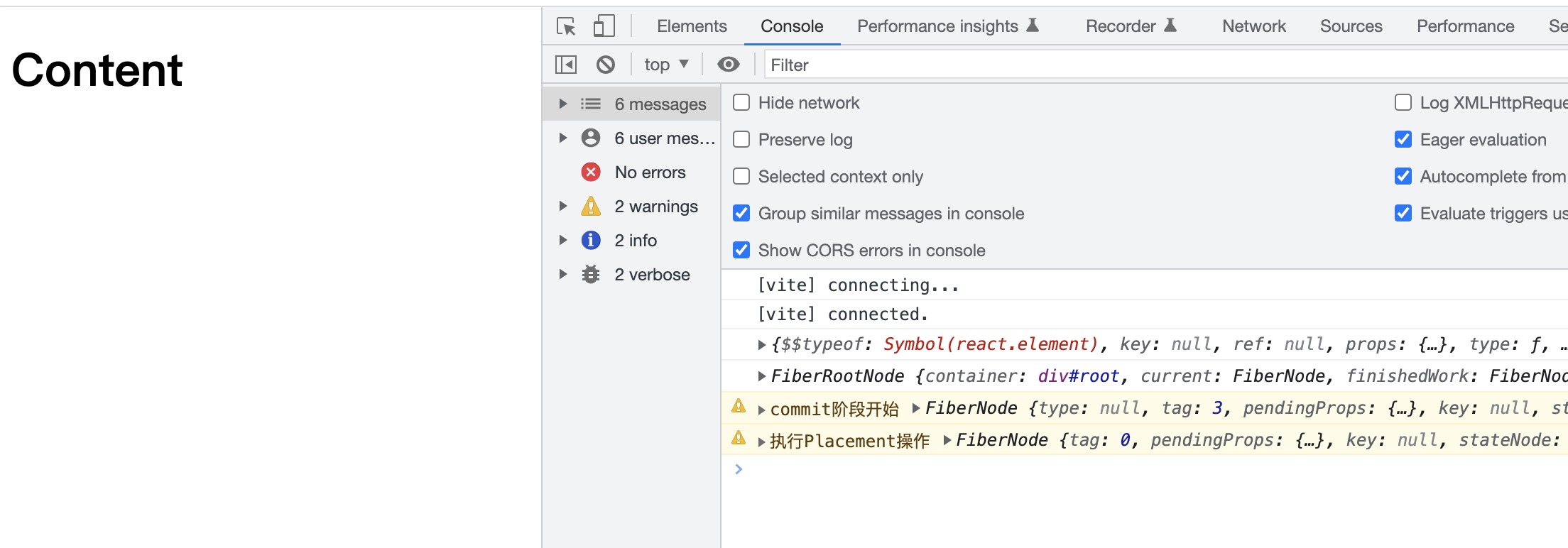Click the flask icon next to Recorder

tap(1171, 26)
